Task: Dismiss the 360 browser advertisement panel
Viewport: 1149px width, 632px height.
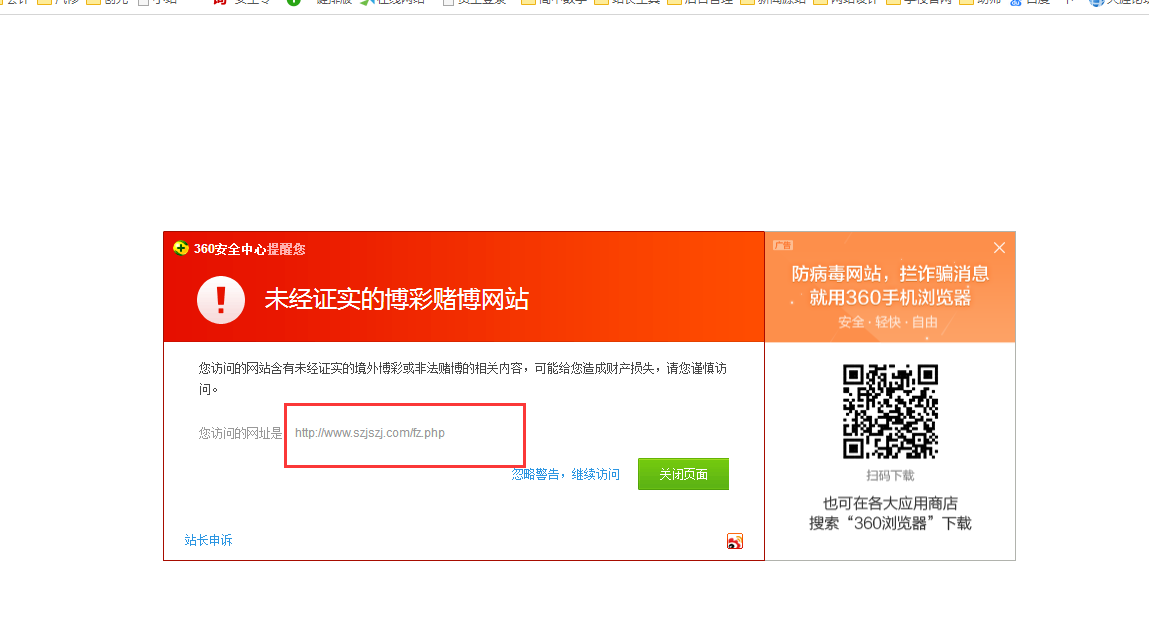Action: coord(998,247)
